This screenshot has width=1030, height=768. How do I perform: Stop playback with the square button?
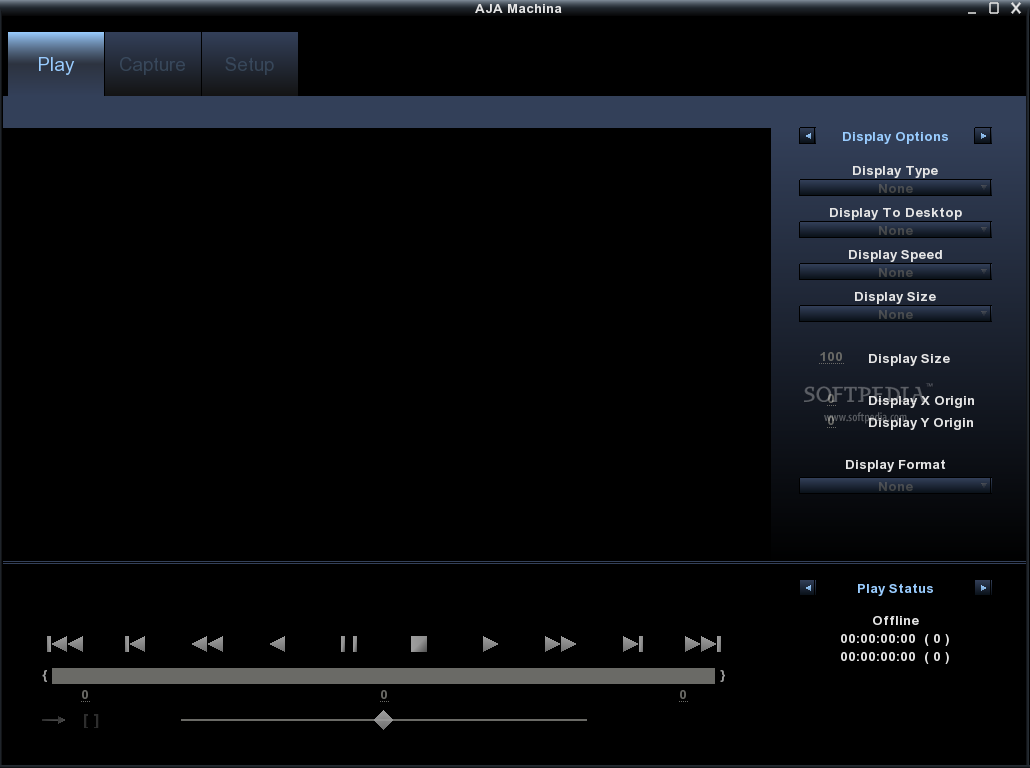click(x=419, y=644)
